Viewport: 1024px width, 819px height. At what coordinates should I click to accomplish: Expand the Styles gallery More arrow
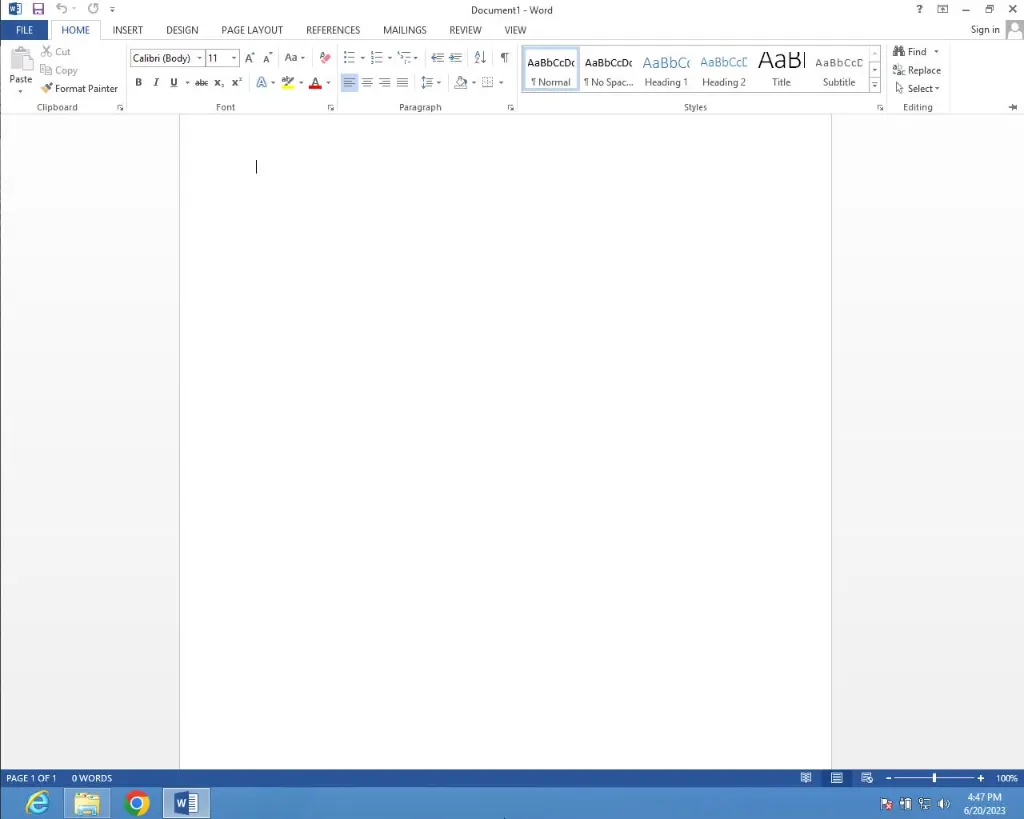pos(875,86)
